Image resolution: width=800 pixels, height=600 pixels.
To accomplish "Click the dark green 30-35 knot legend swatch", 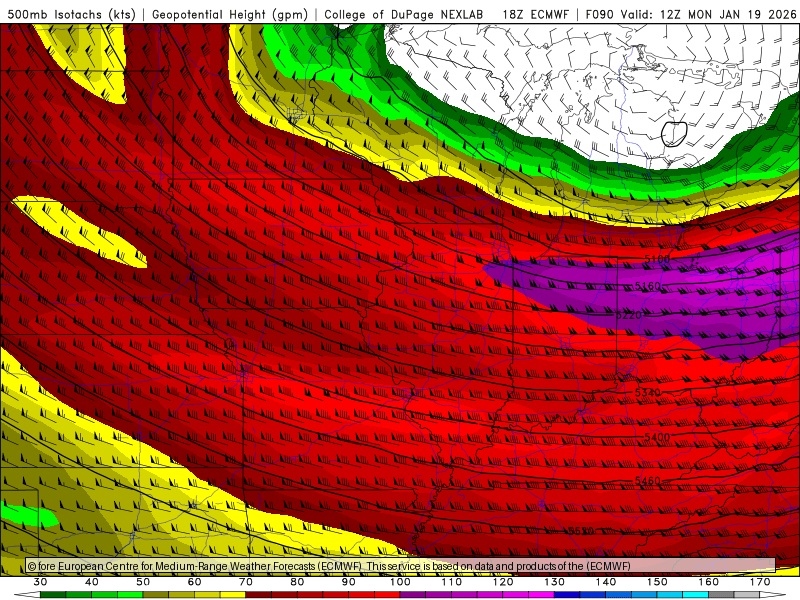I will pyautogui.click(x=53, y=595).
